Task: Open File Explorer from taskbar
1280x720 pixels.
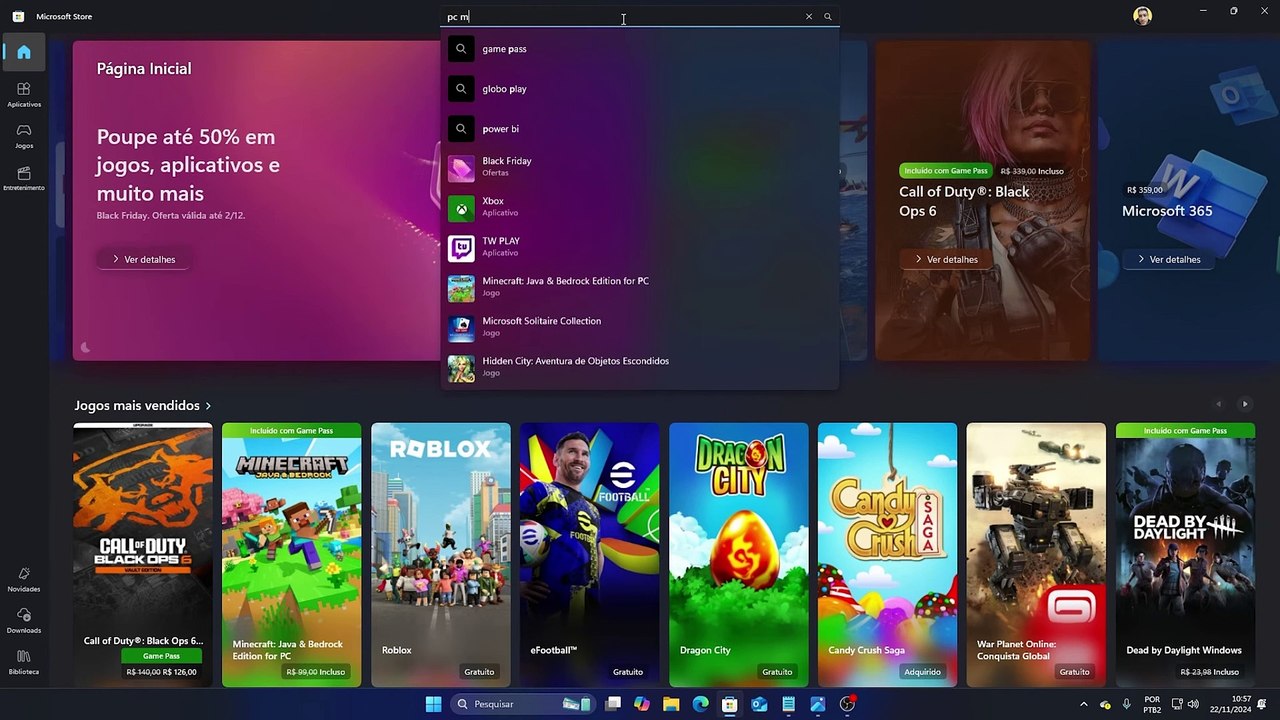Action: (x=671, y=704)
